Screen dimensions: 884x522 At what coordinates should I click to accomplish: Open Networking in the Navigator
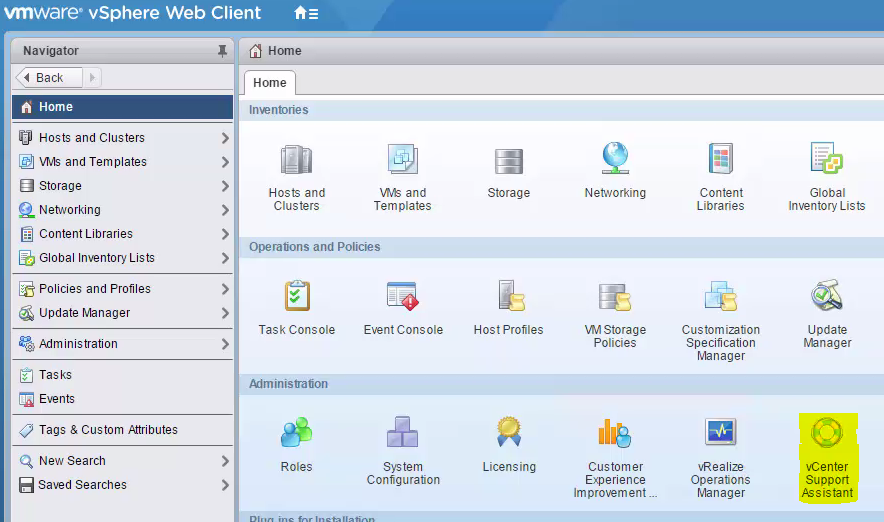pos(122,210)
